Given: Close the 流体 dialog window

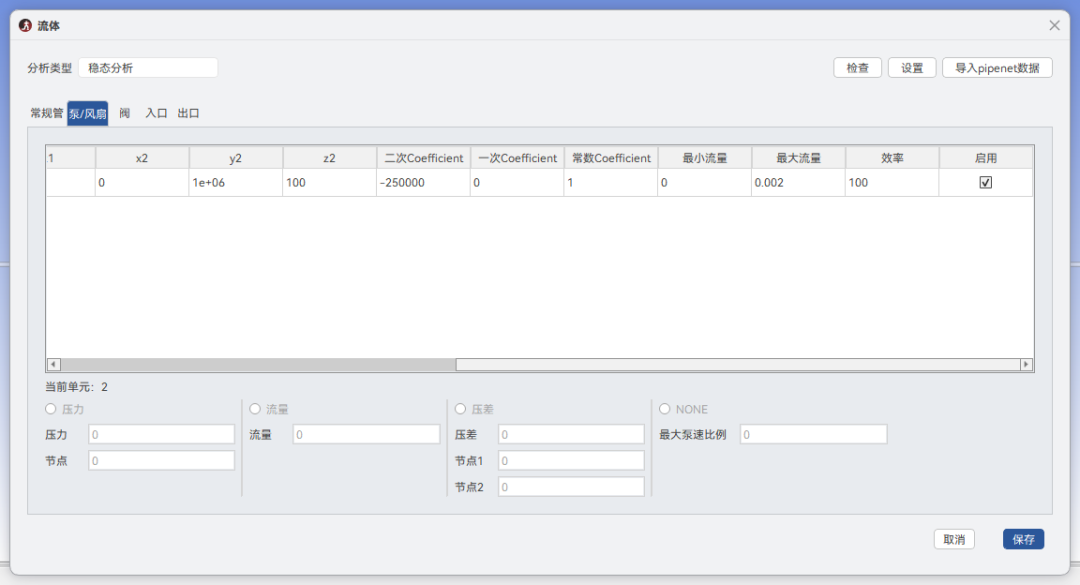Looking at the screenshot, I should tap(1055, 25).
